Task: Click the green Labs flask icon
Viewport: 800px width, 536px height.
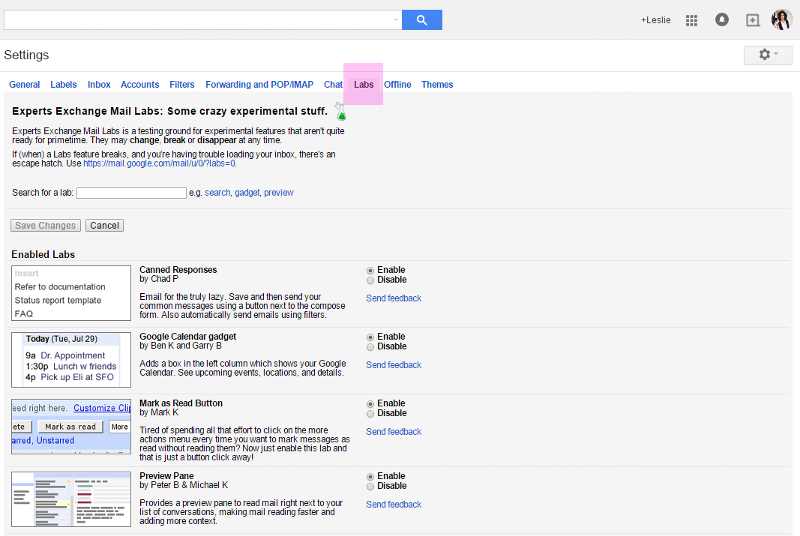Action: (x=340, y=112)
